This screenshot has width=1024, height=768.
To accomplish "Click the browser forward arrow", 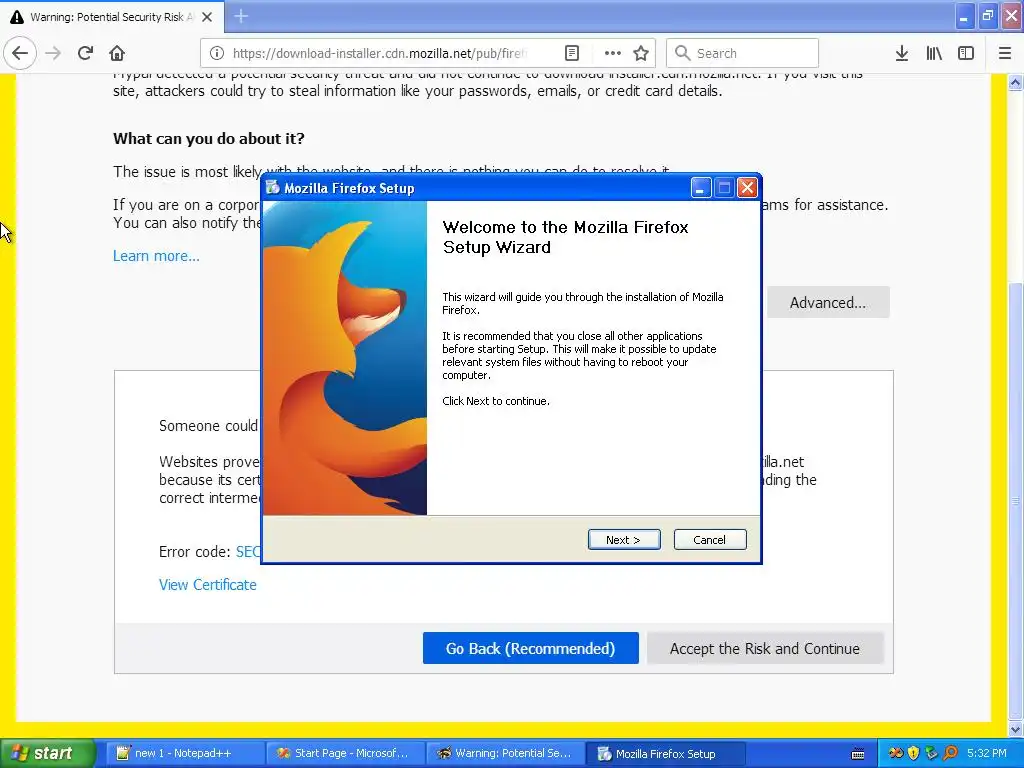I will tap(53, 53).
